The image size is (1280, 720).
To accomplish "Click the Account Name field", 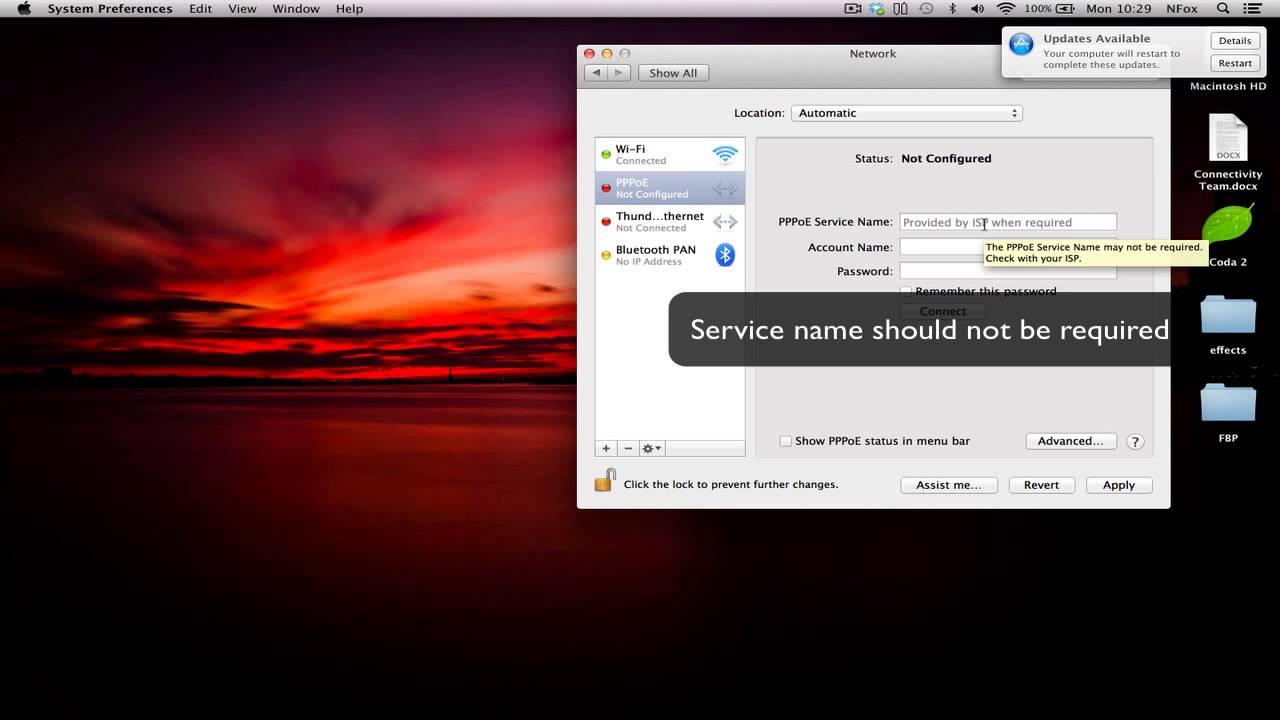I will point(1008,247).
